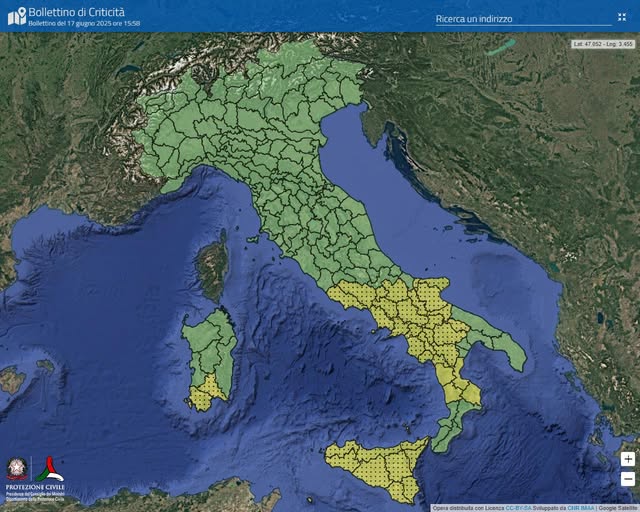Click the yellow Campania-Basilicata alert area
This screenshot has height=512, width=640.
point(400,315)
